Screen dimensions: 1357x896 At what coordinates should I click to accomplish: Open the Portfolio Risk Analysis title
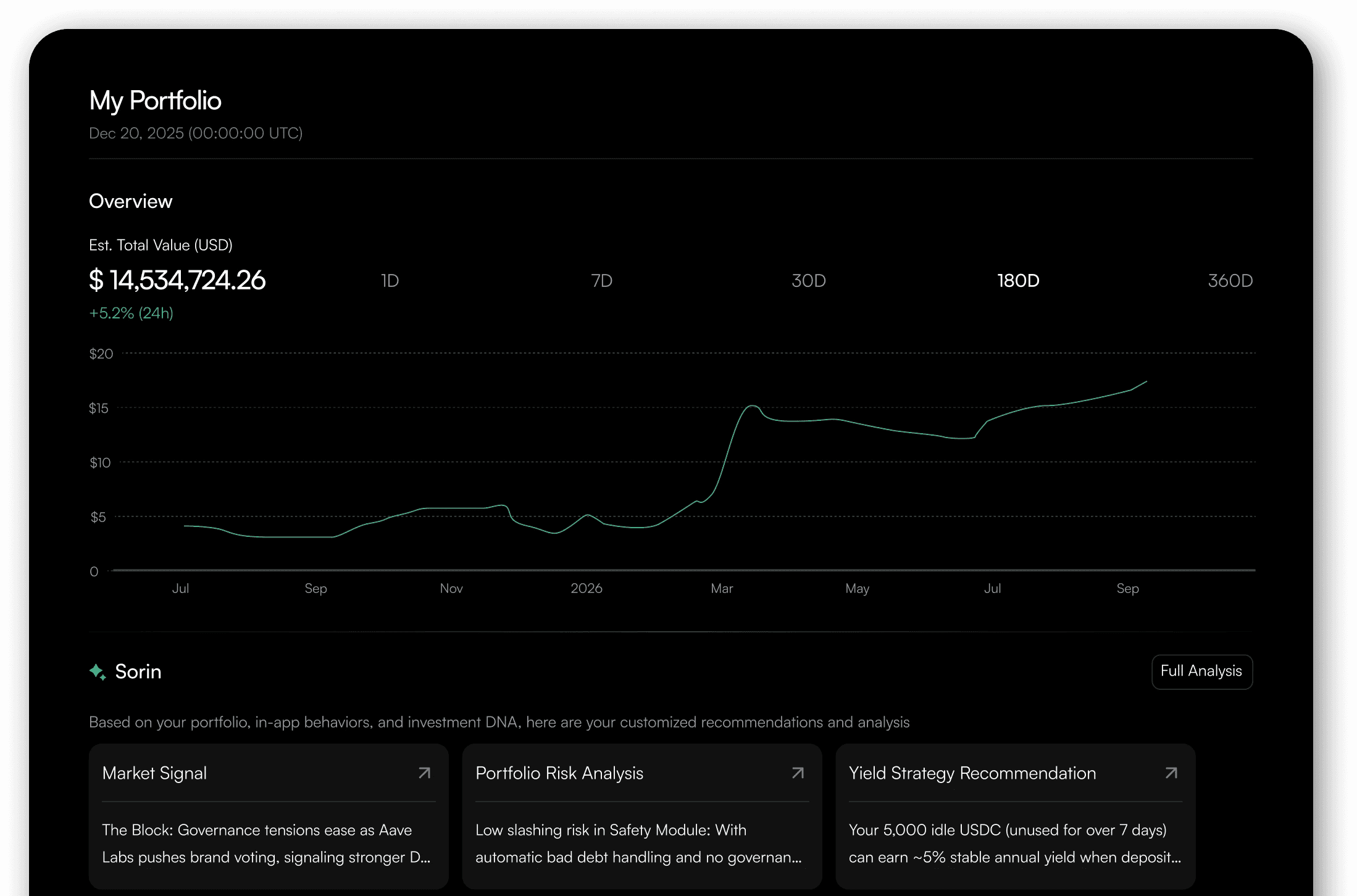(559, 773)
